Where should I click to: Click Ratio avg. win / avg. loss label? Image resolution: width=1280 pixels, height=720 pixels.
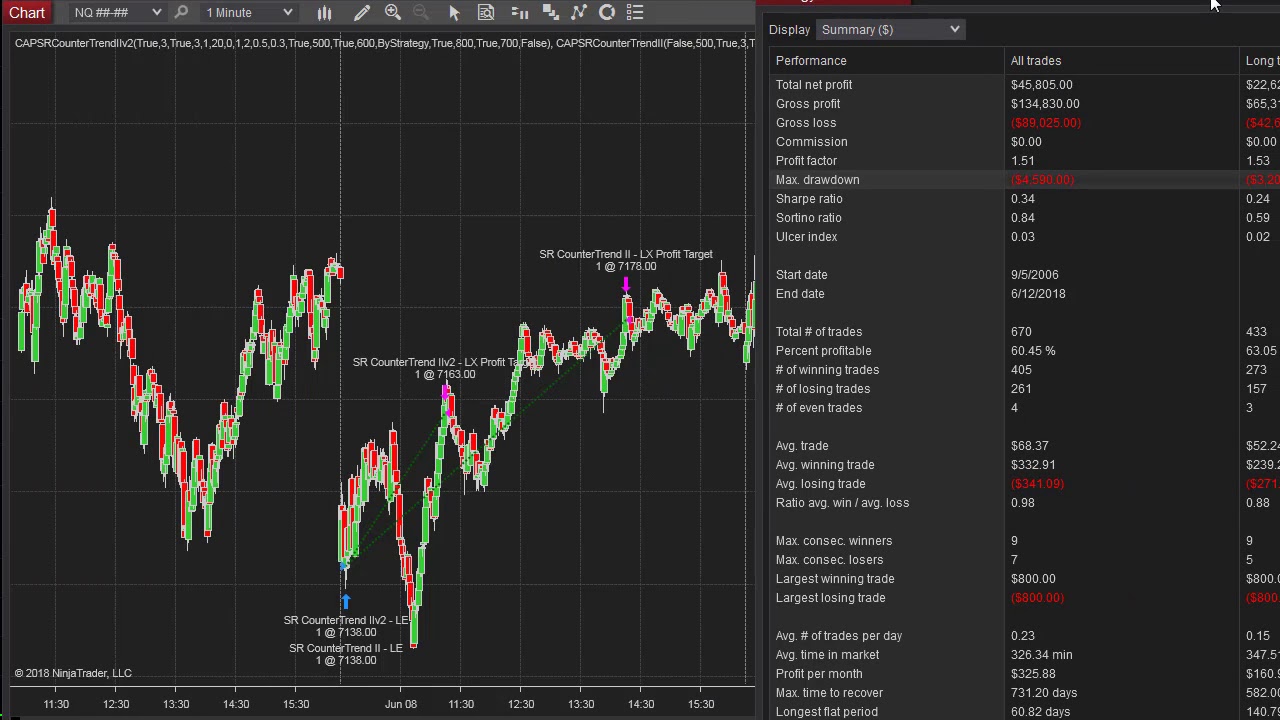click(x=842, y=503)
